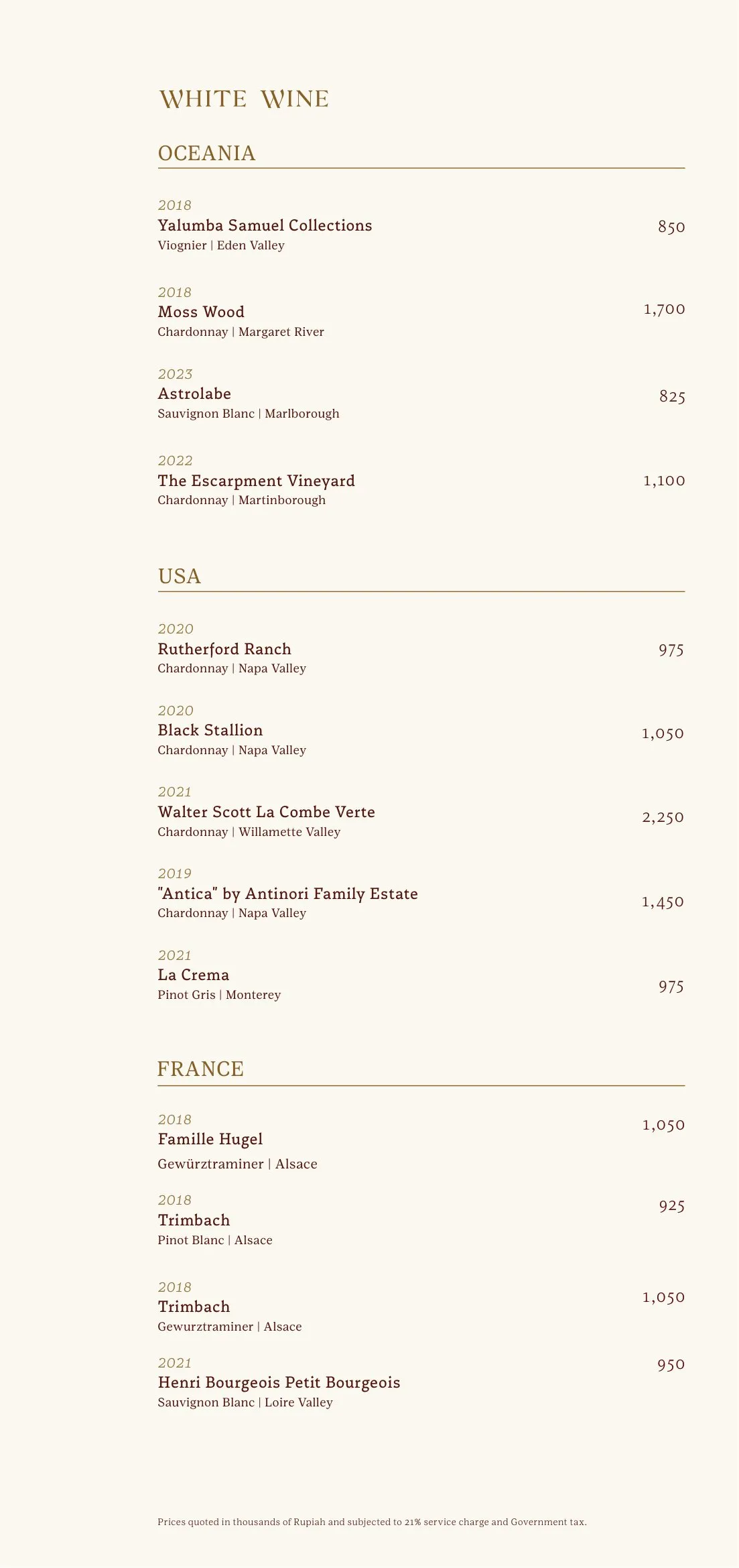Viewport: 739px width, 1568px height.
Task: Choose The Escarpment Vineyard wine
Action: [x=256, y=481]
